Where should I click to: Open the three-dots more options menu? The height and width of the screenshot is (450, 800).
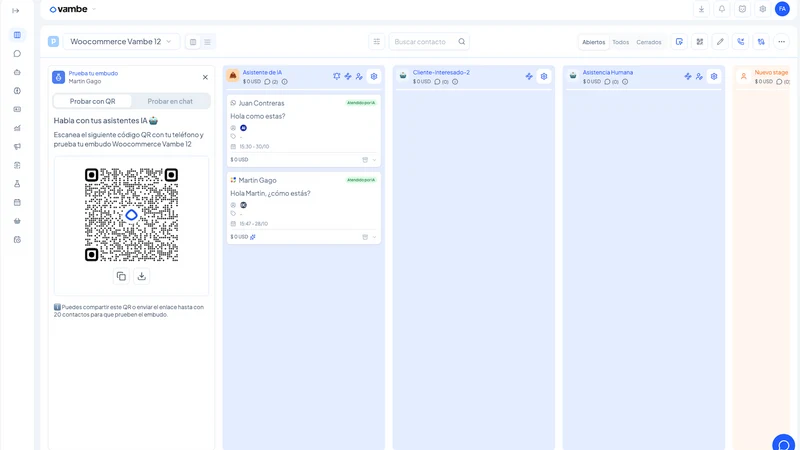point(782,42)
